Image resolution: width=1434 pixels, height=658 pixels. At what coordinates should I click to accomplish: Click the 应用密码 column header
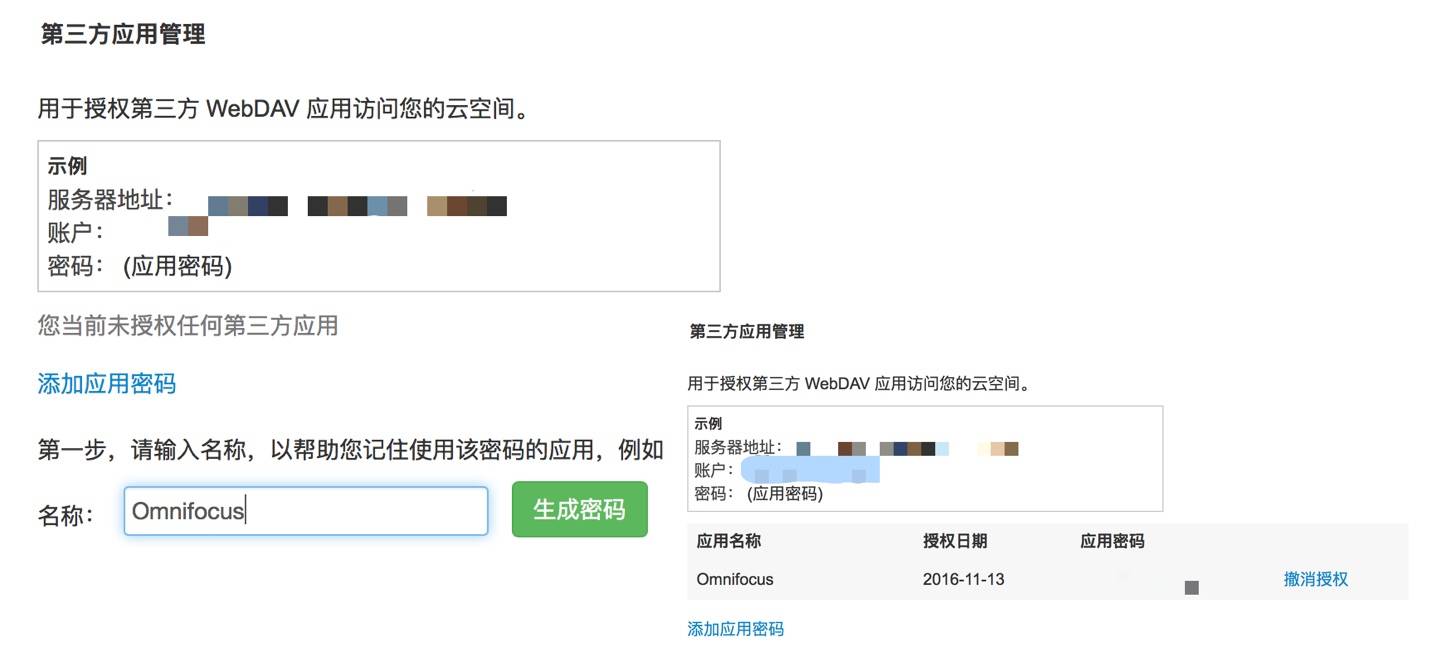(1112, 541)
